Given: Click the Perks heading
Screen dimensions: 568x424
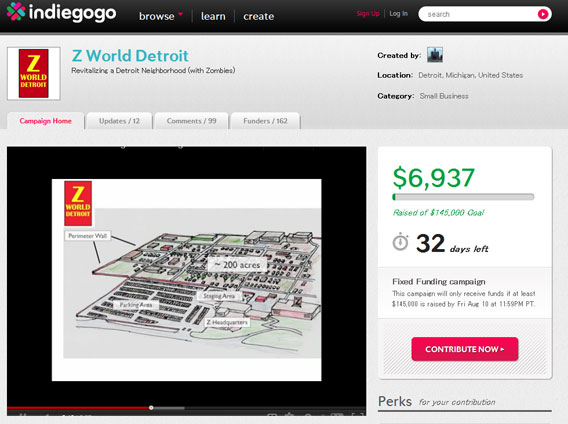Looking at the screenshot, I should (395, 402).
